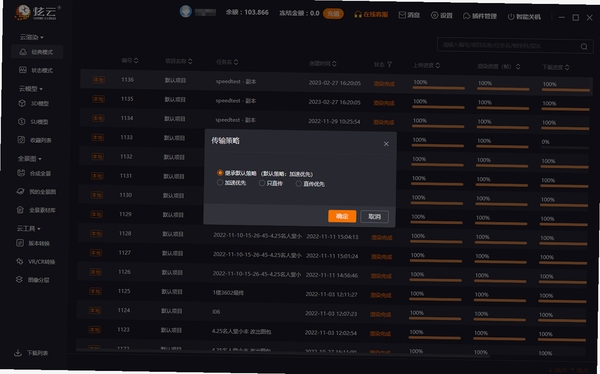Click task name speedtest - 副本 in row 1135
Viewport: 600px width, 374px height.
(x=236, y=101)
